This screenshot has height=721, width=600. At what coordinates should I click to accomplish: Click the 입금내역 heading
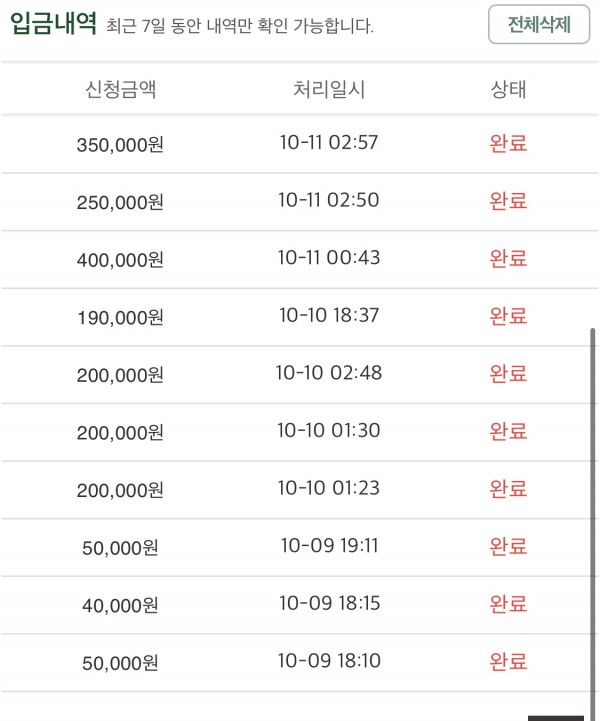pos(53,23)
